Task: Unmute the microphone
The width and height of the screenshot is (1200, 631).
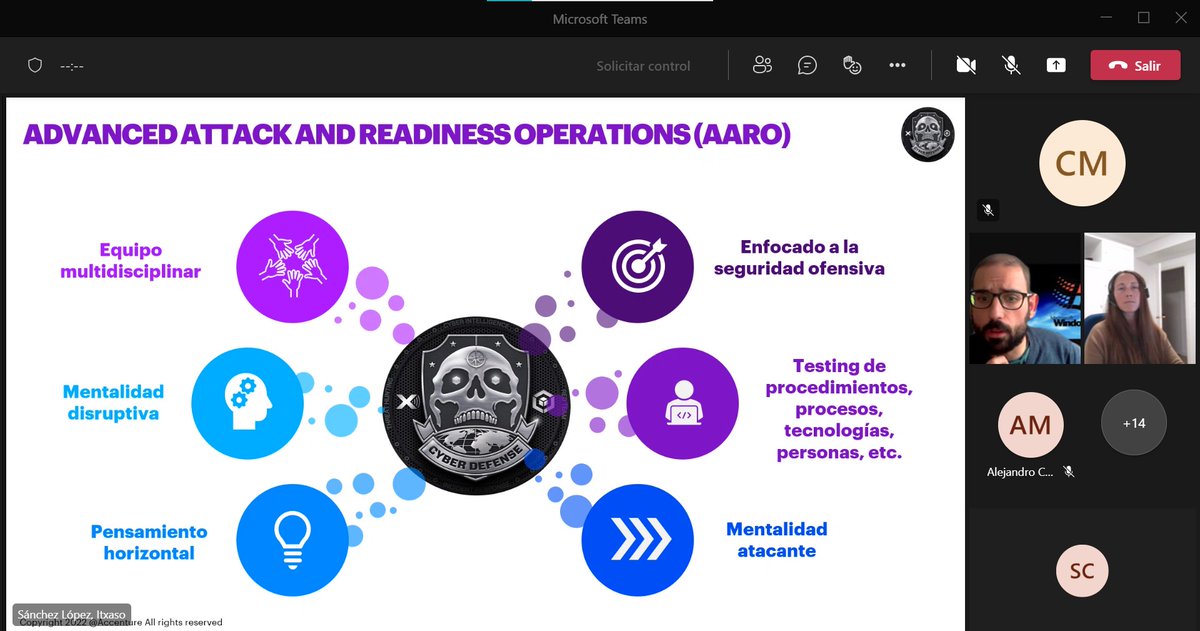Action: coord(1010,64)
